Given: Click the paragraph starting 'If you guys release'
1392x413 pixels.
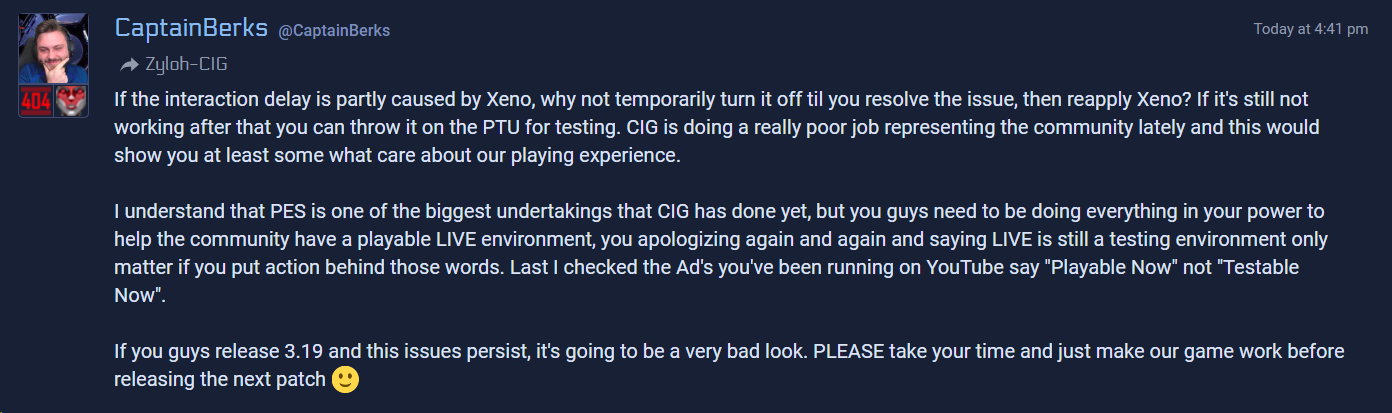Looking at the screenshot, I should [730, 367].
